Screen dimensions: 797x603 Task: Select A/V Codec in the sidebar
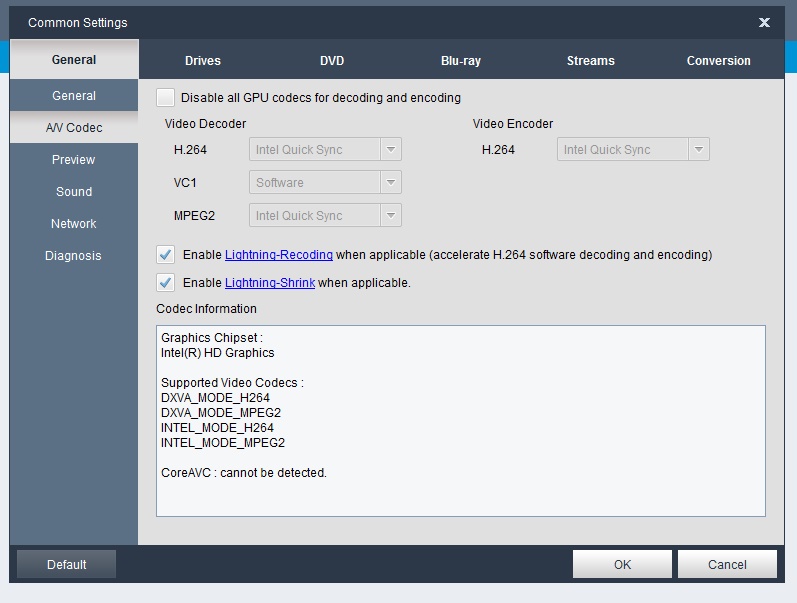(x=74, y=127)
